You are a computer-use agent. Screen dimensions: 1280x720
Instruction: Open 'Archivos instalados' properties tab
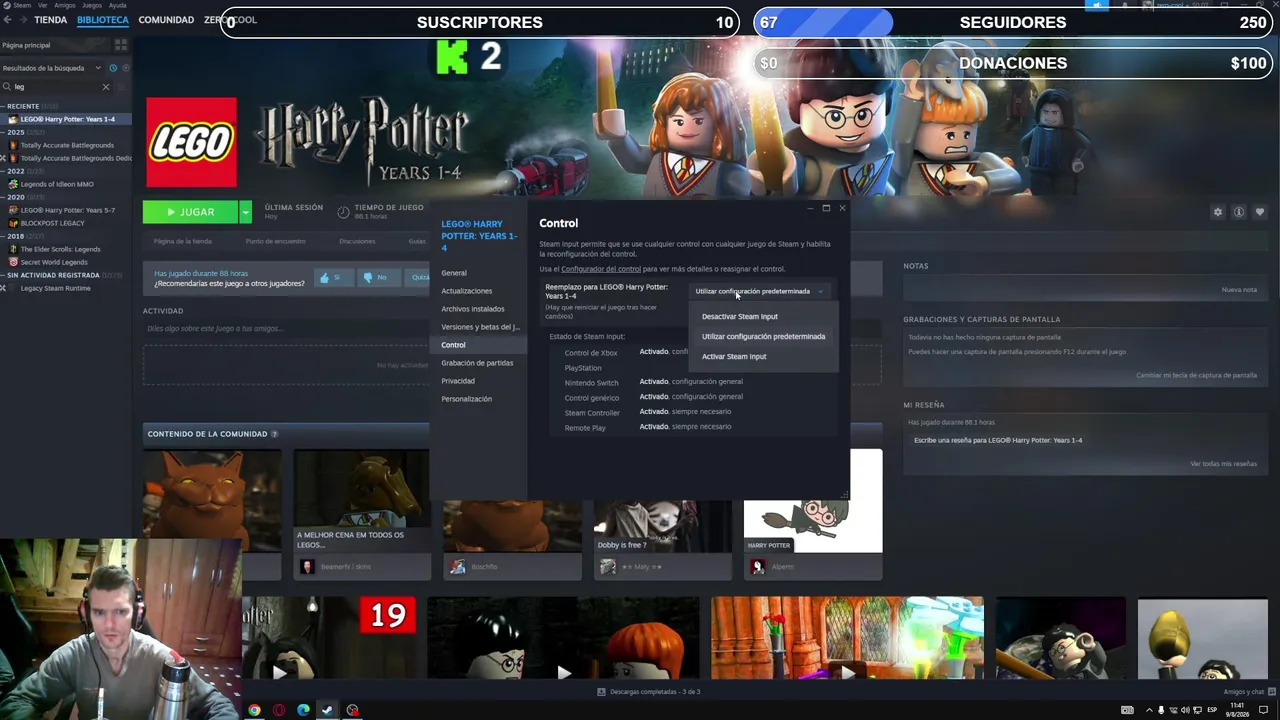[473, 309]
